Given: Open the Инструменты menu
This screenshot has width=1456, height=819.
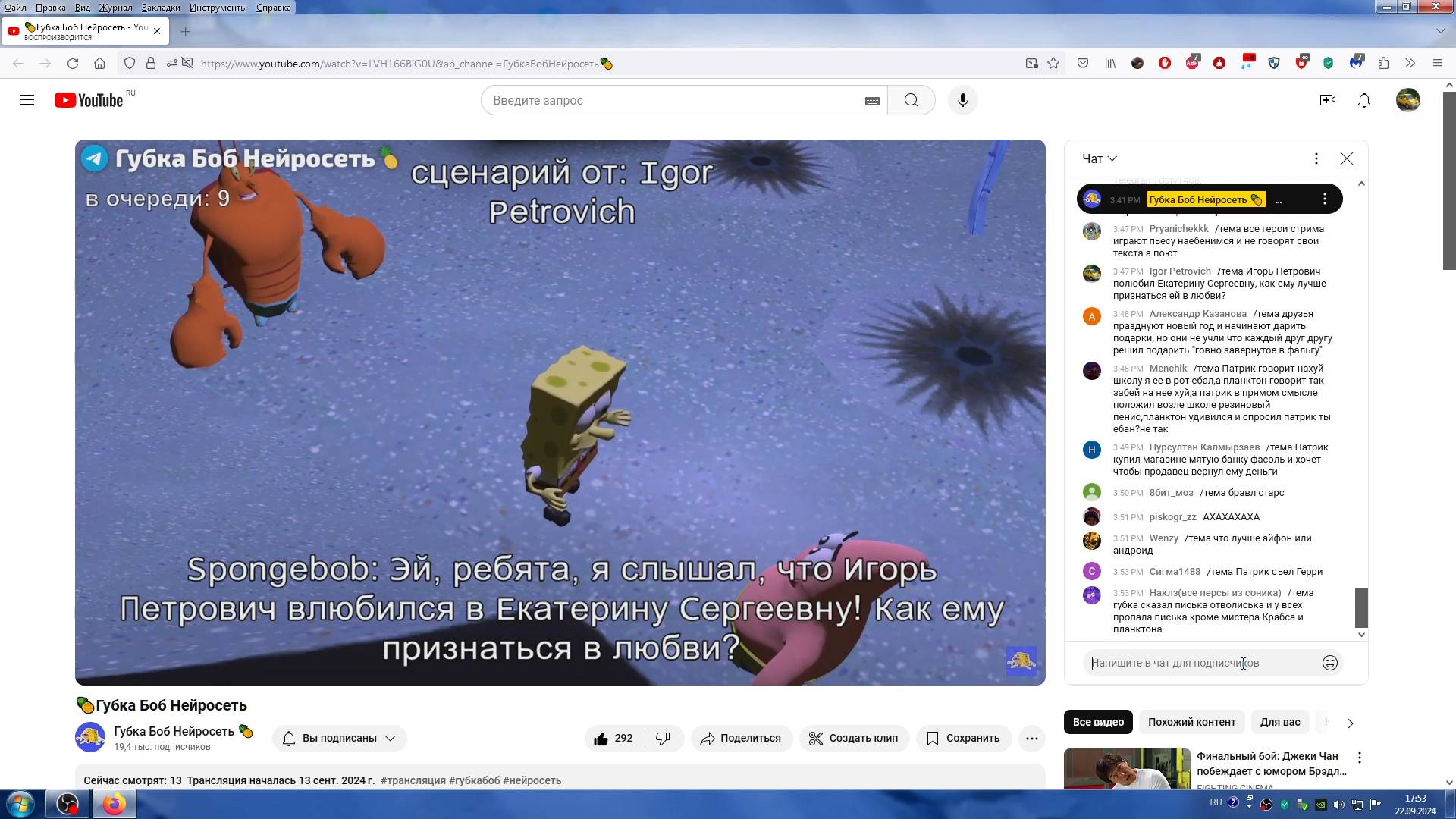Looking at the screenshot, I should (x=219, y=7).
